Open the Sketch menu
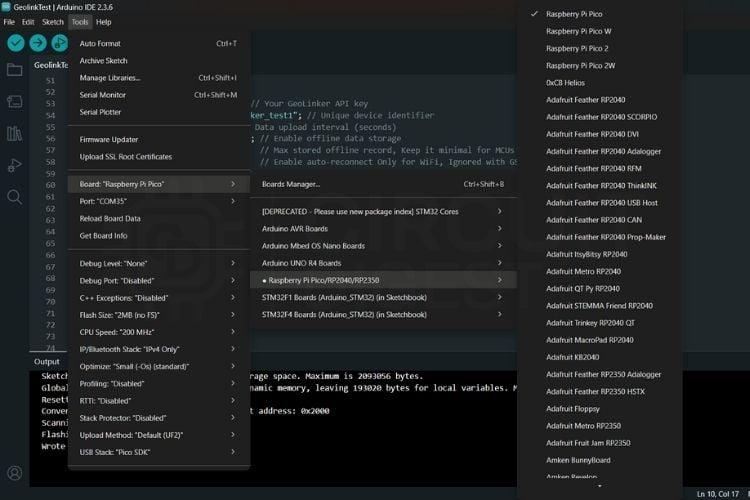750x500 pixels. [53, 22]
